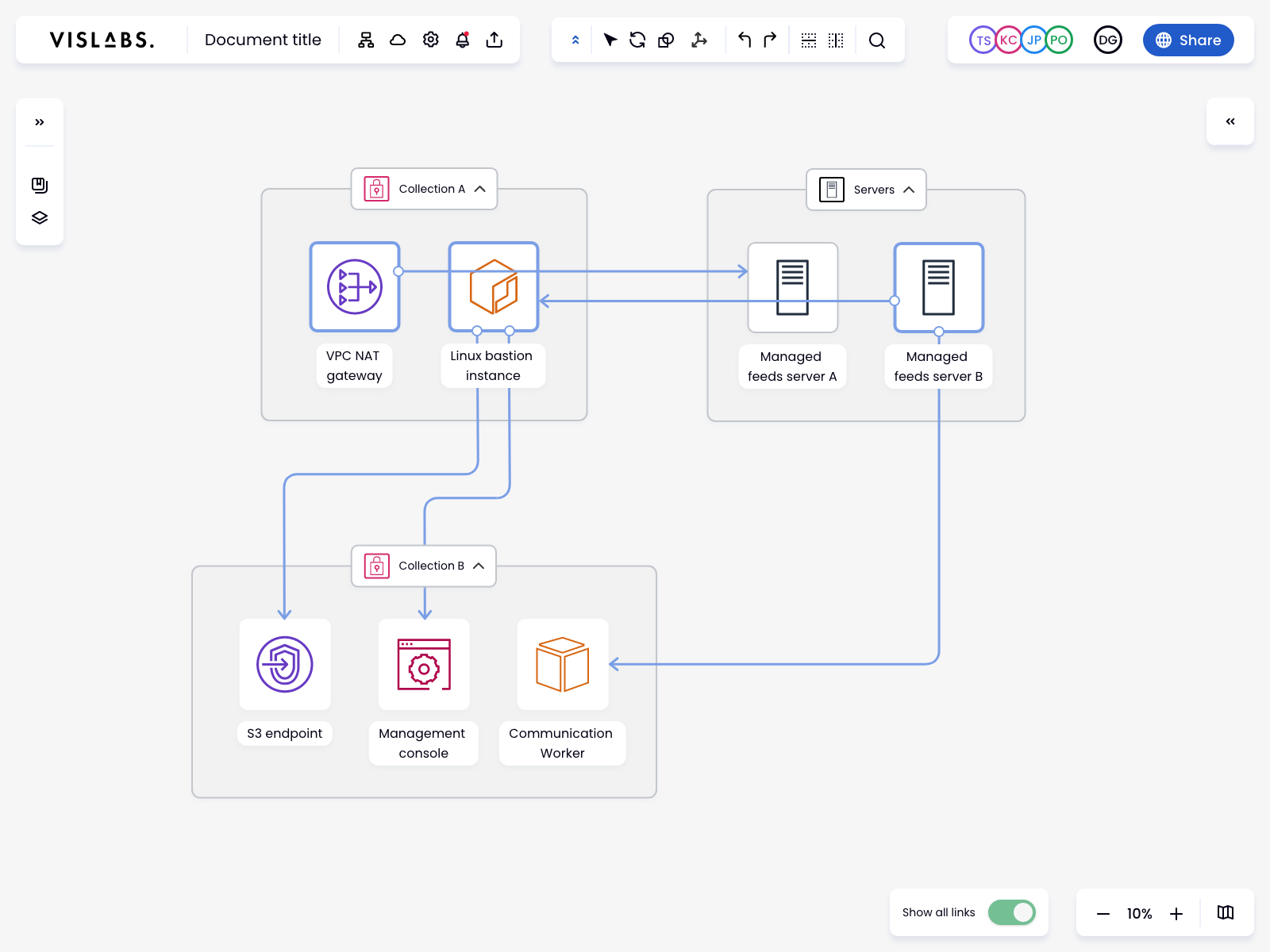Collapse the toolbar with the double chevron

[x=575, y=40]
